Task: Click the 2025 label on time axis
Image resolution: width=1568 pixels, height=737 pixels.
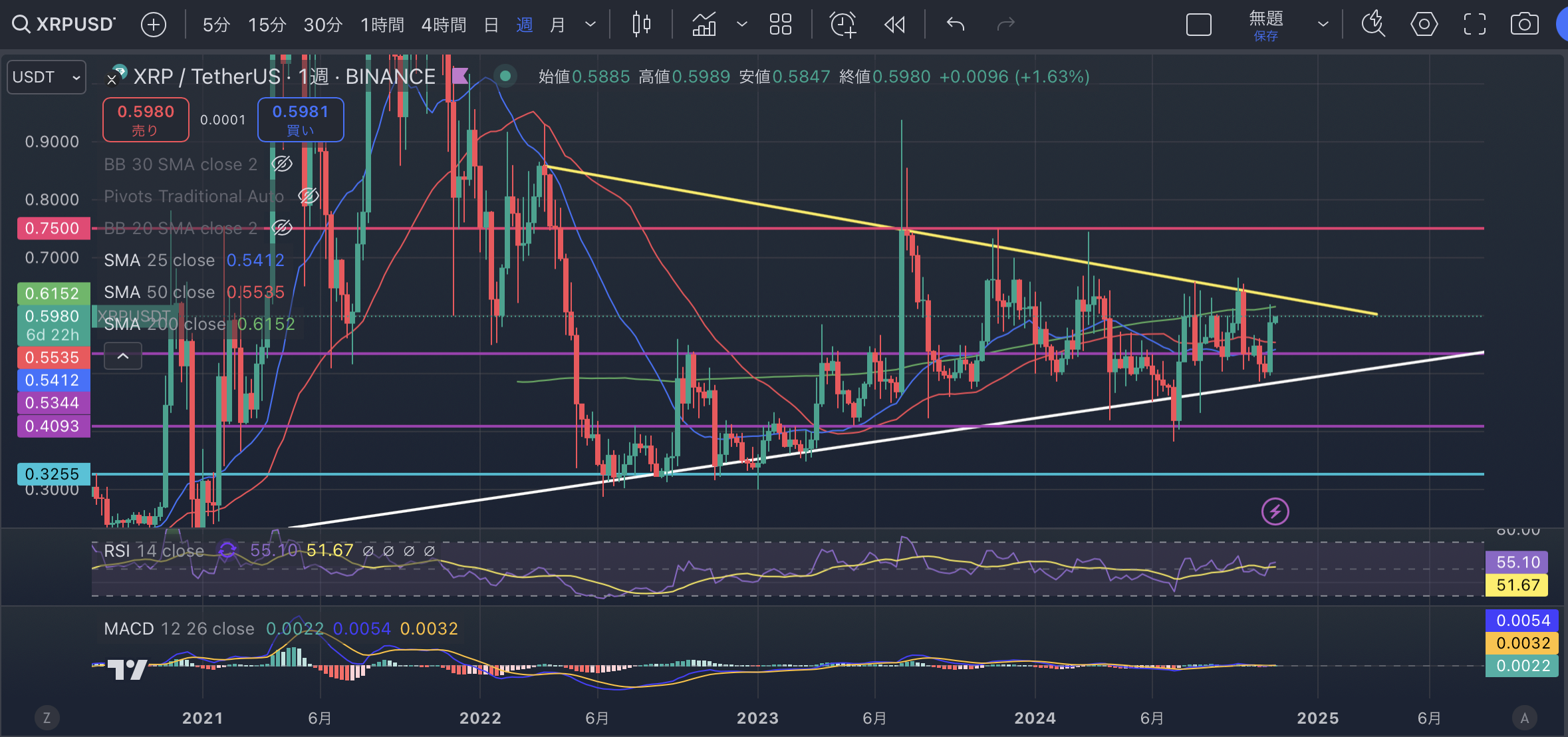Action: (1317, 718)
